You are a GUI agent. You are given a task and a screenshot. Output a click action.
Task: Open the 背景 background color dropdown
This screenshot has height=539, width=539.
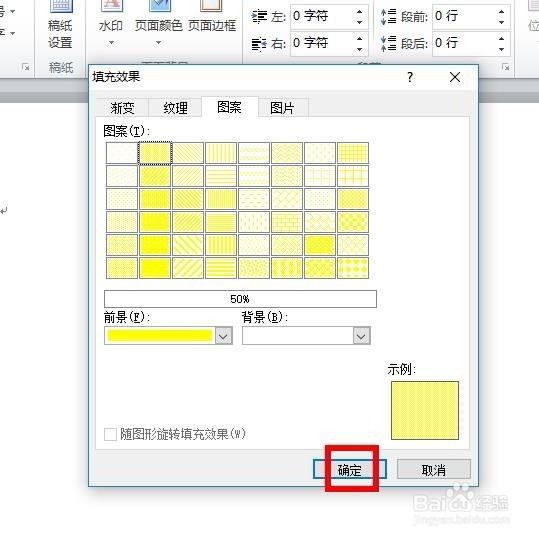tap(361, 336)
